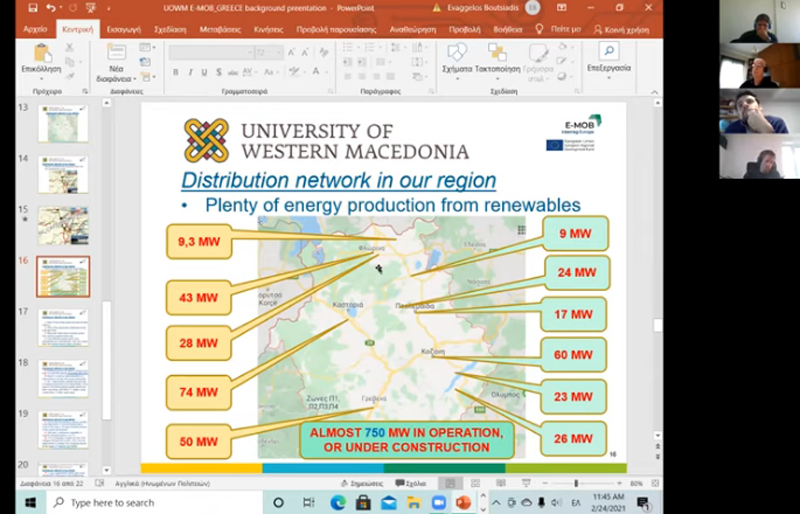Viewport: 800px width, 514px height.
Task: Click the 9,3 MW callout box
Action: (199, 241)
